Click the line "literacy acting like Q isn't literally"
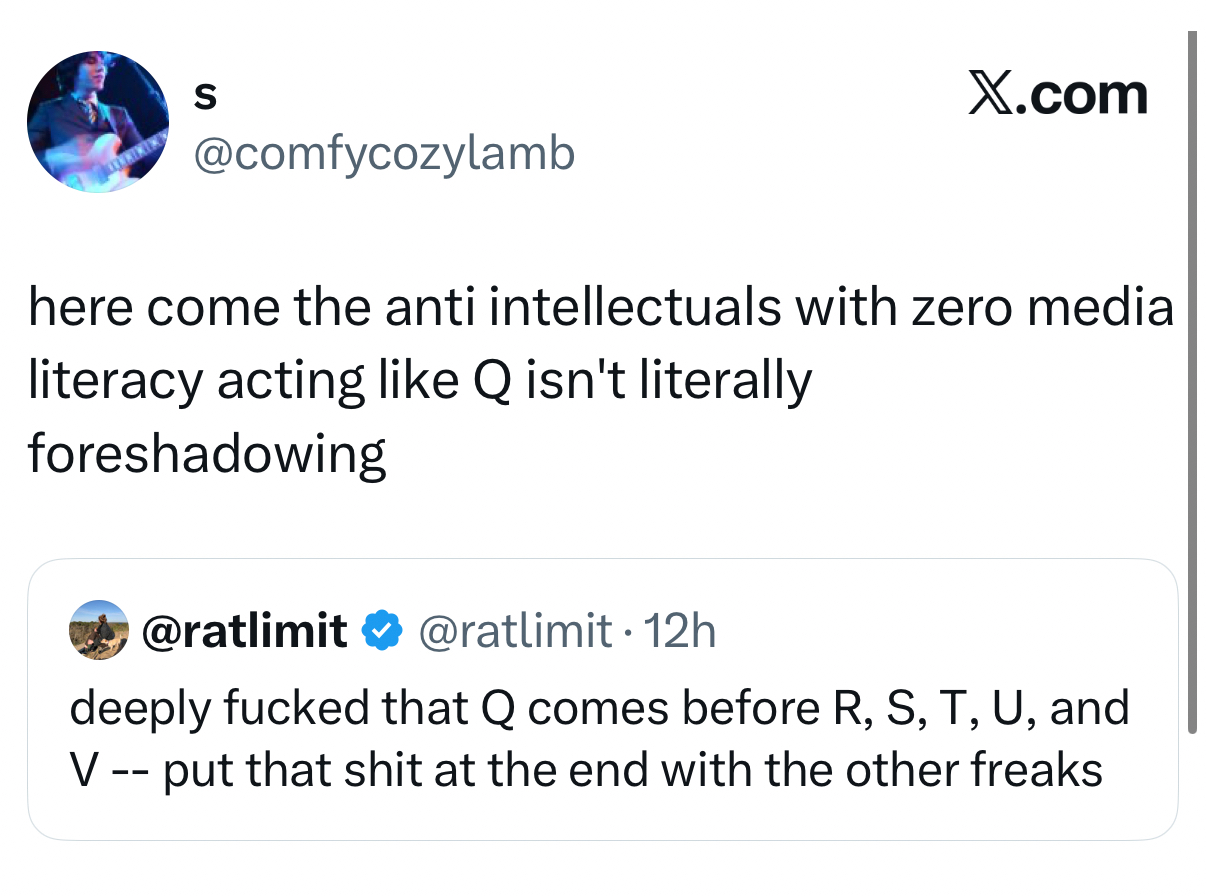 tap(420, 381)
